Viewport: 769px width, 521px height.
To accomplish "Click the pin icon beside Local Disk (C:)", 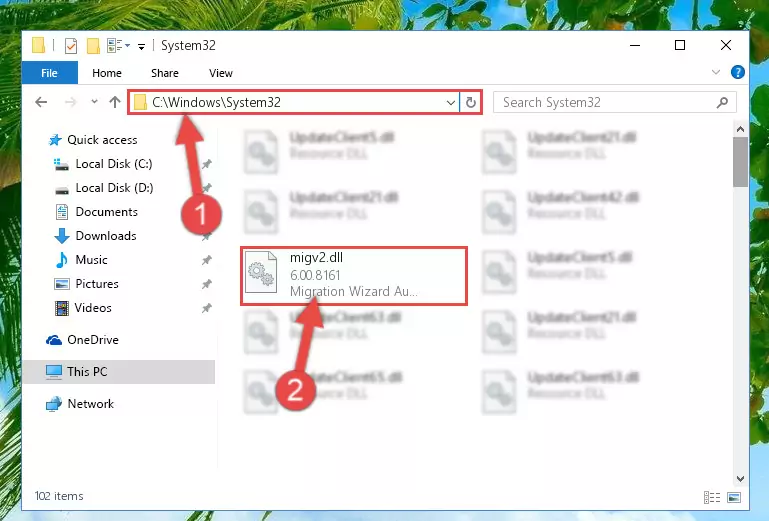I will (206, 164).
